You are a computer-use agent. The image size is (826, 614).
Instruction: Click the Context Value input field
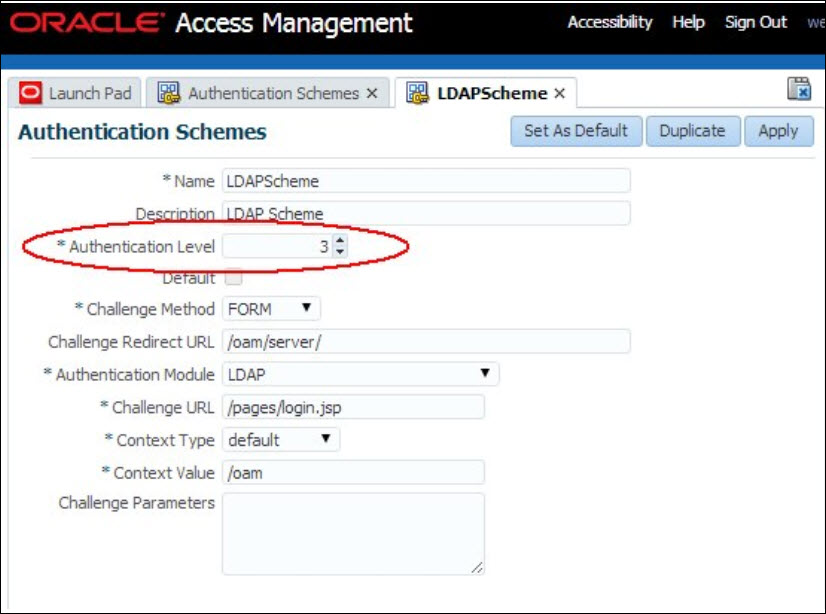tap(353, 472)
